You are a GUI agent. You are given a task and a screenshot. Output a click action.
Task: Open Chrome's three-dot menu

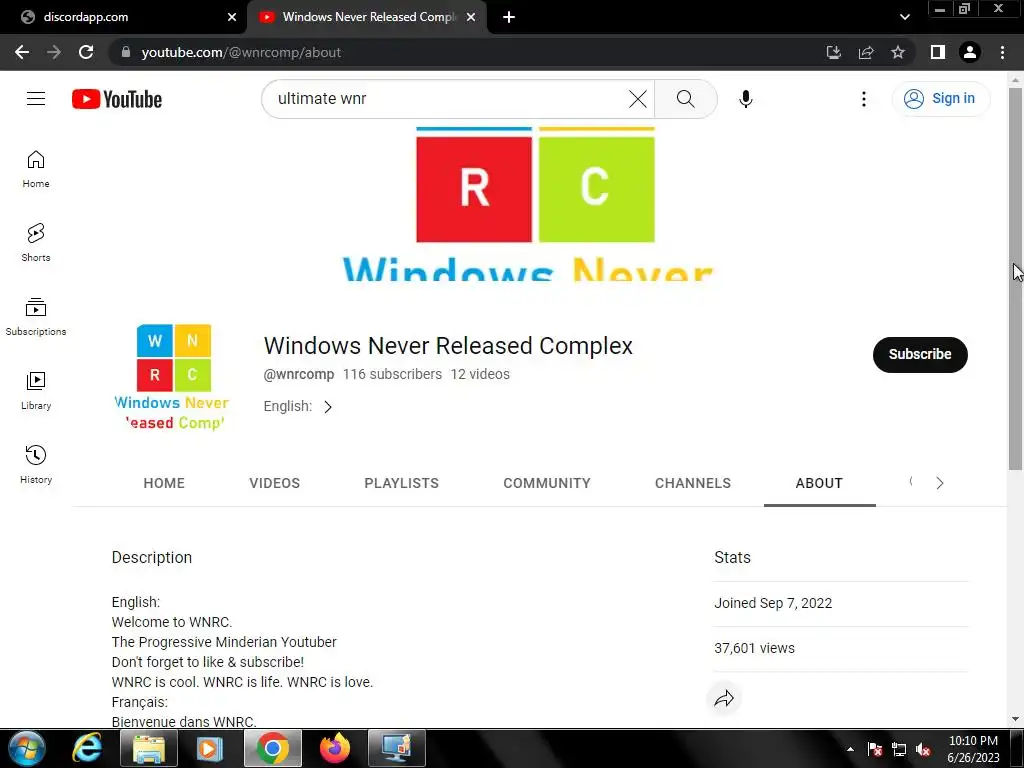coord(1002,52)
